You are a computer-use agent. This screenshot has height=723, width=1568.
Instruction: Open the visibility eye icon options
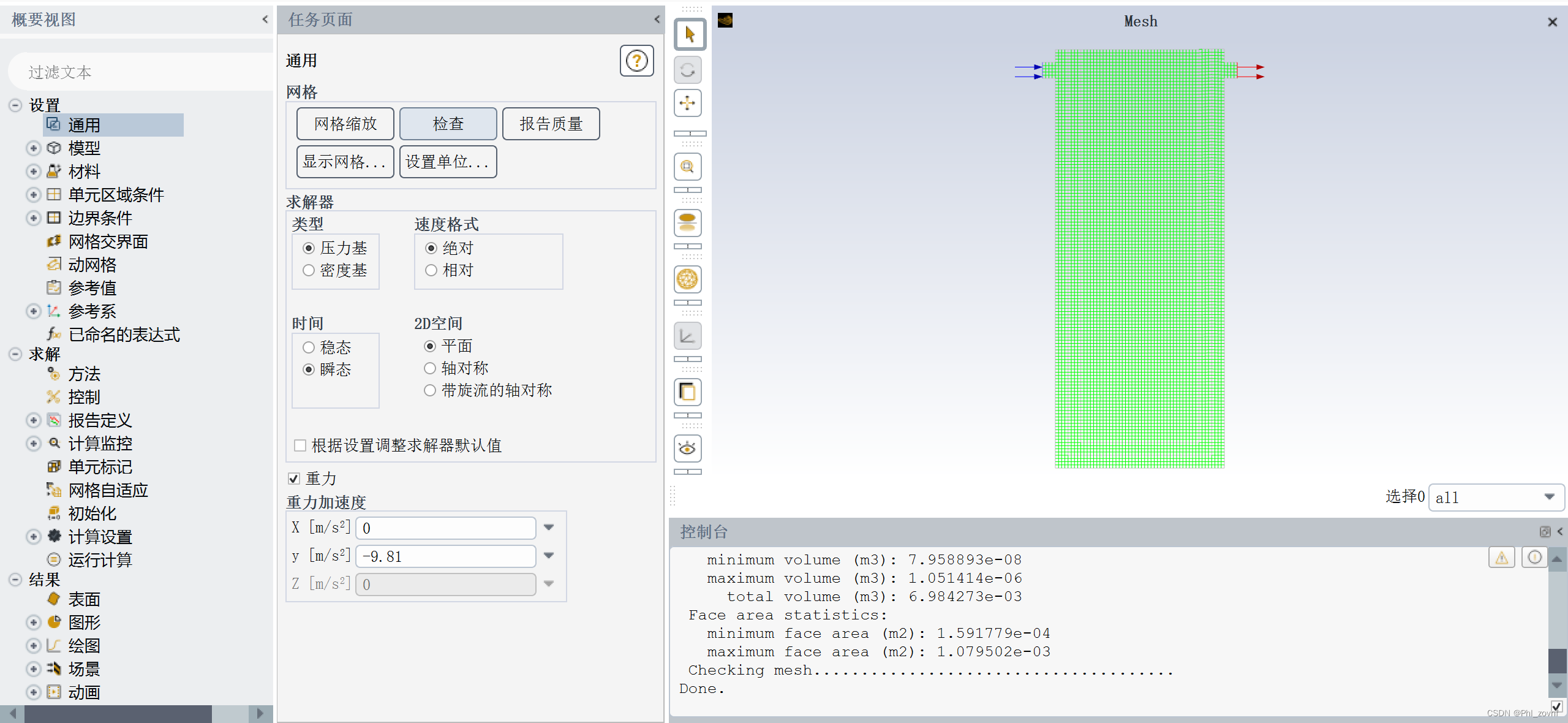click(x=687, y=449)
